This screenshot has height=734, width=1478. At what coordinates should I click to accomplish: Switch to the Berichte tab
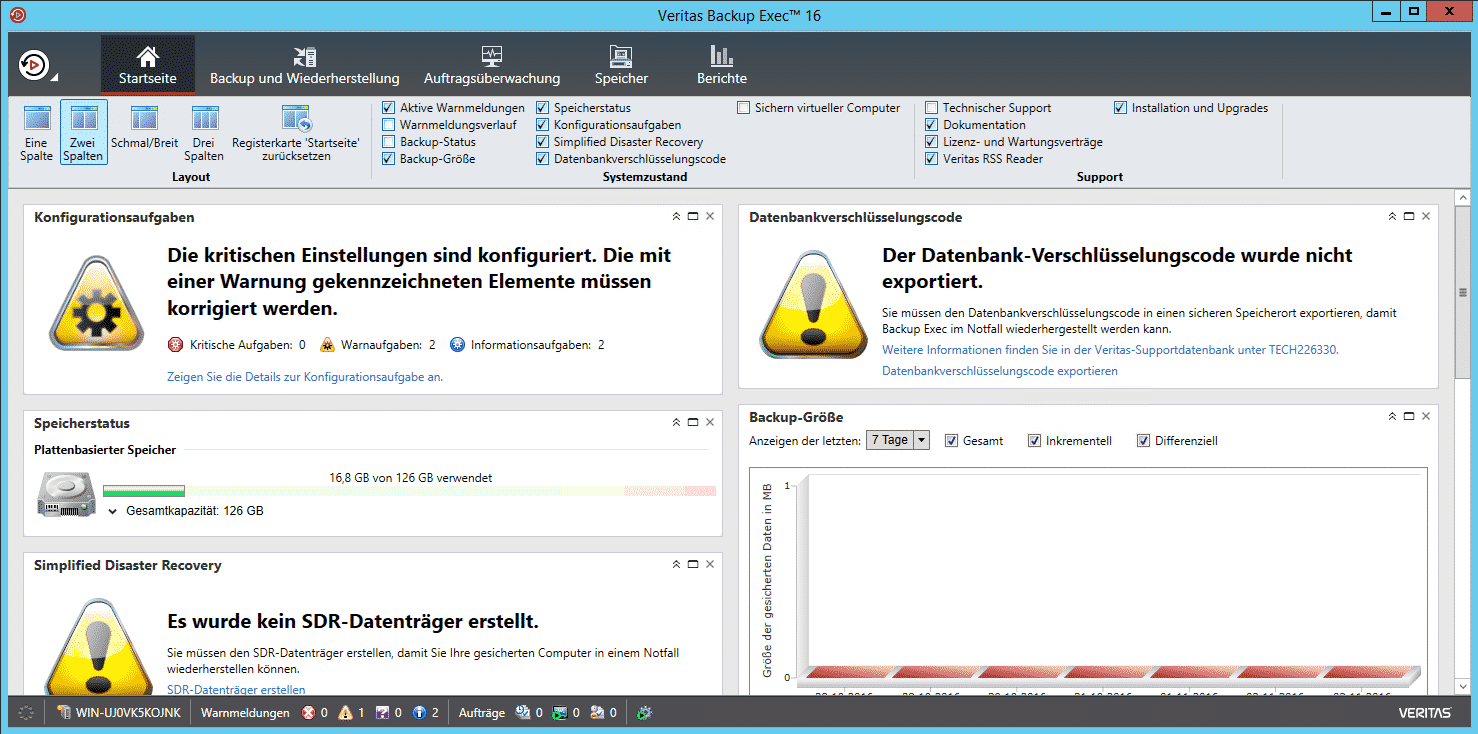click(722, 66)
